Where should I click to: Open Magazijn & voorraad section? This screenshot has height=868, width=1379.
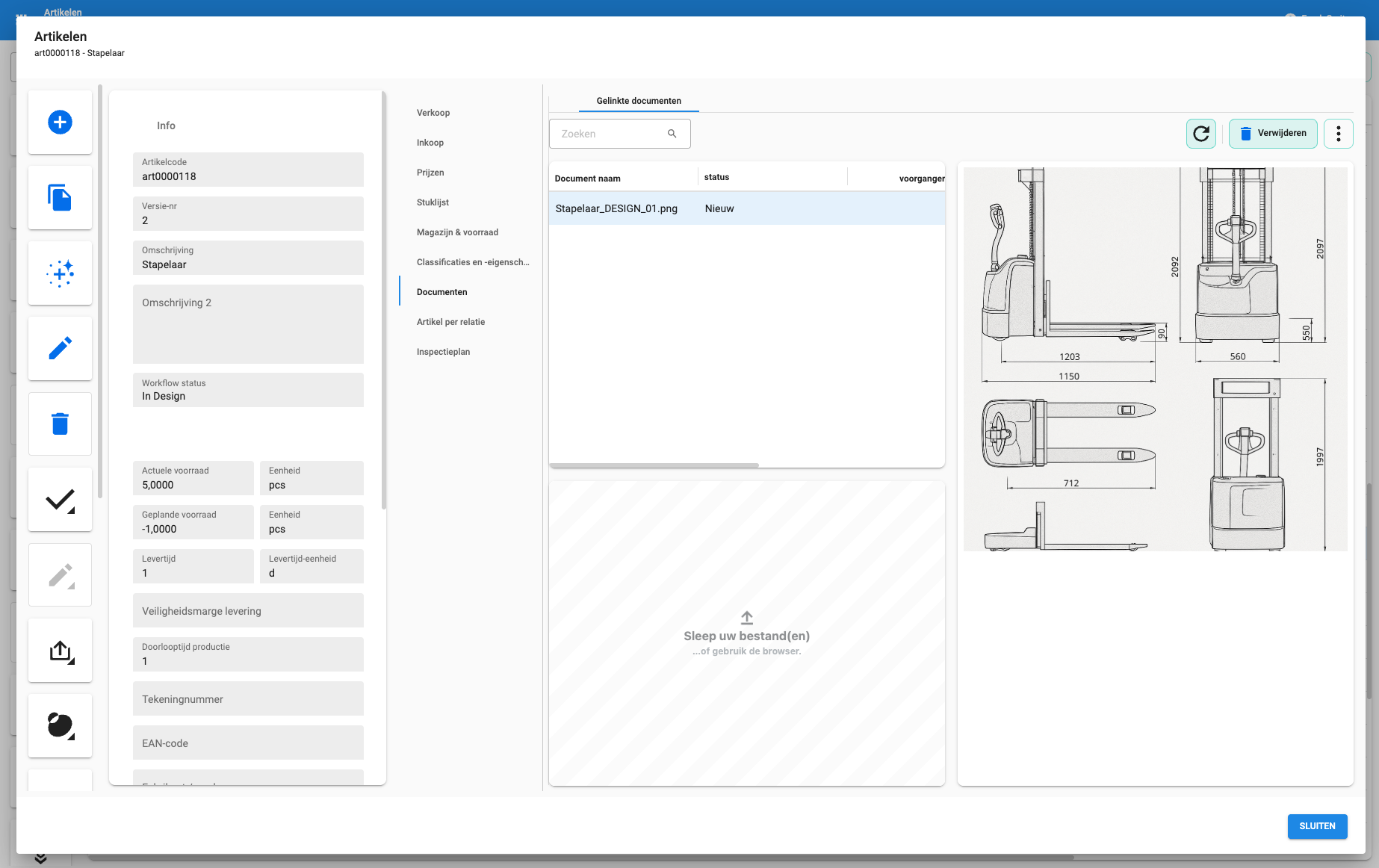tap(457, 232)
